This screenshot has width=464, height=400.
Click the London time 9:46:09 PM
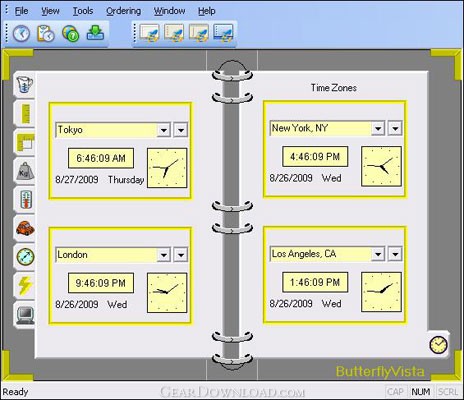[101, 283]
